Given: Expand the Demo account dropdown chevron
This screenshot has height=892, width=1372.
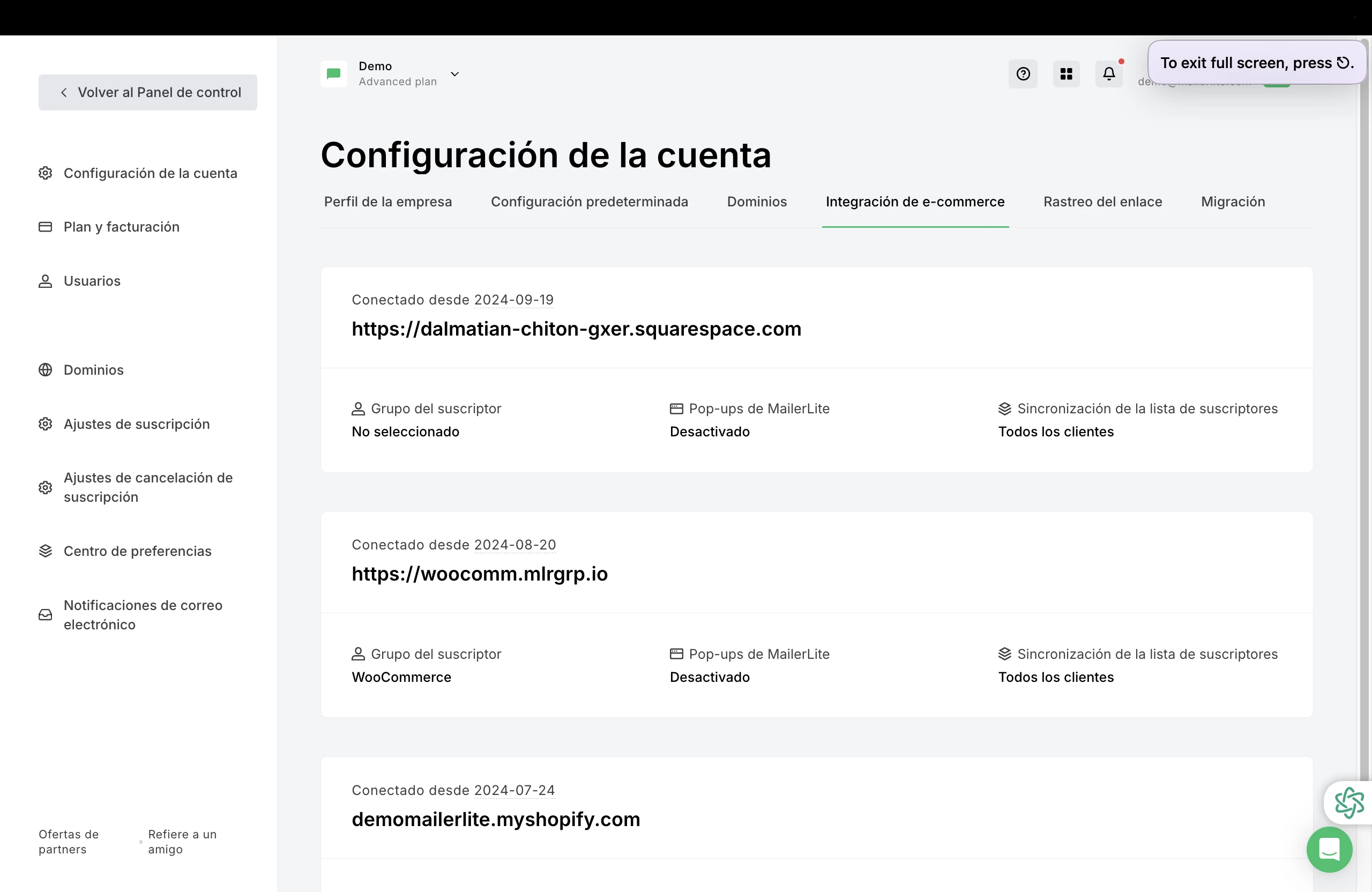Looking at the screenshot, I should pos(455,74).
